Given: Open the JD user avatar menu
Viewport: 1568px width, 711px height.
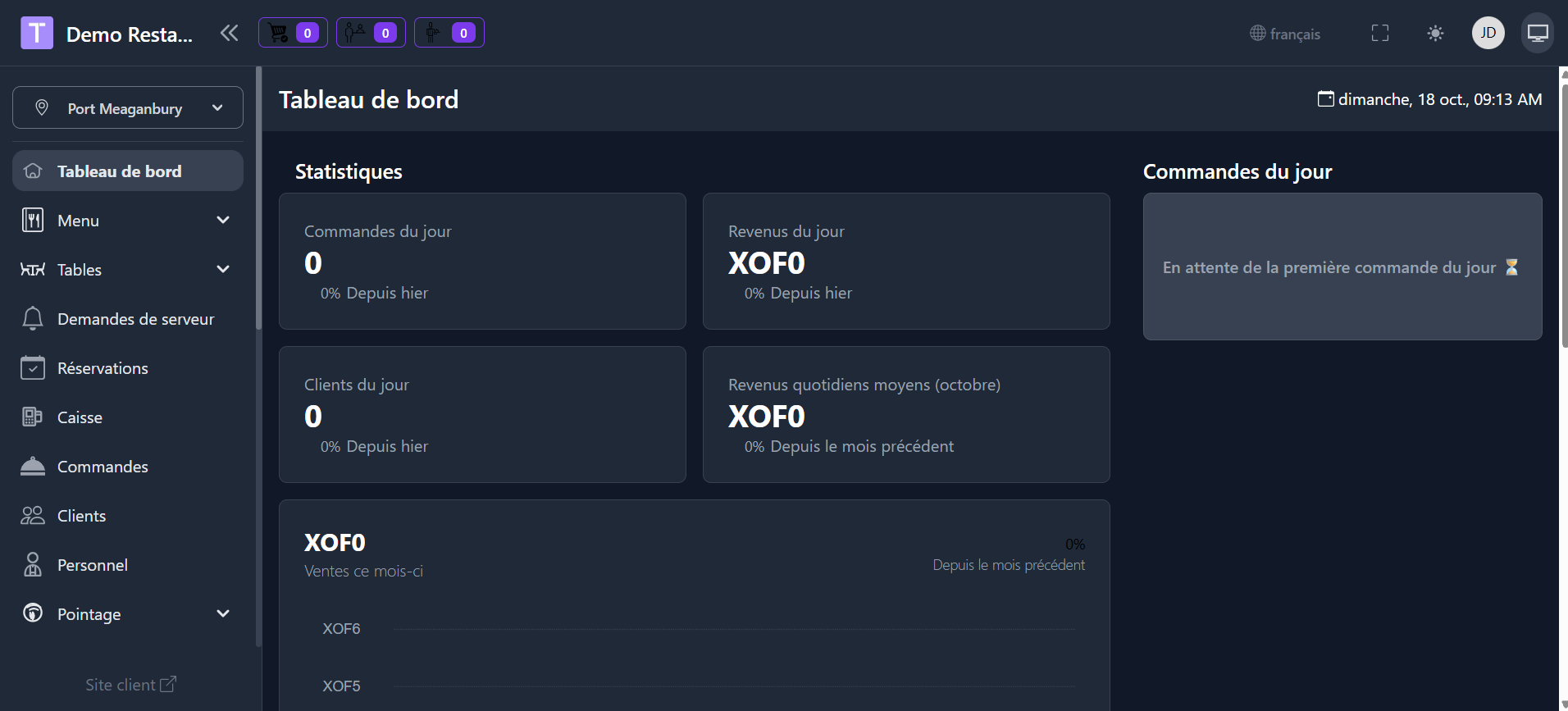Looking at the screenshot, I should point(1488,33).
